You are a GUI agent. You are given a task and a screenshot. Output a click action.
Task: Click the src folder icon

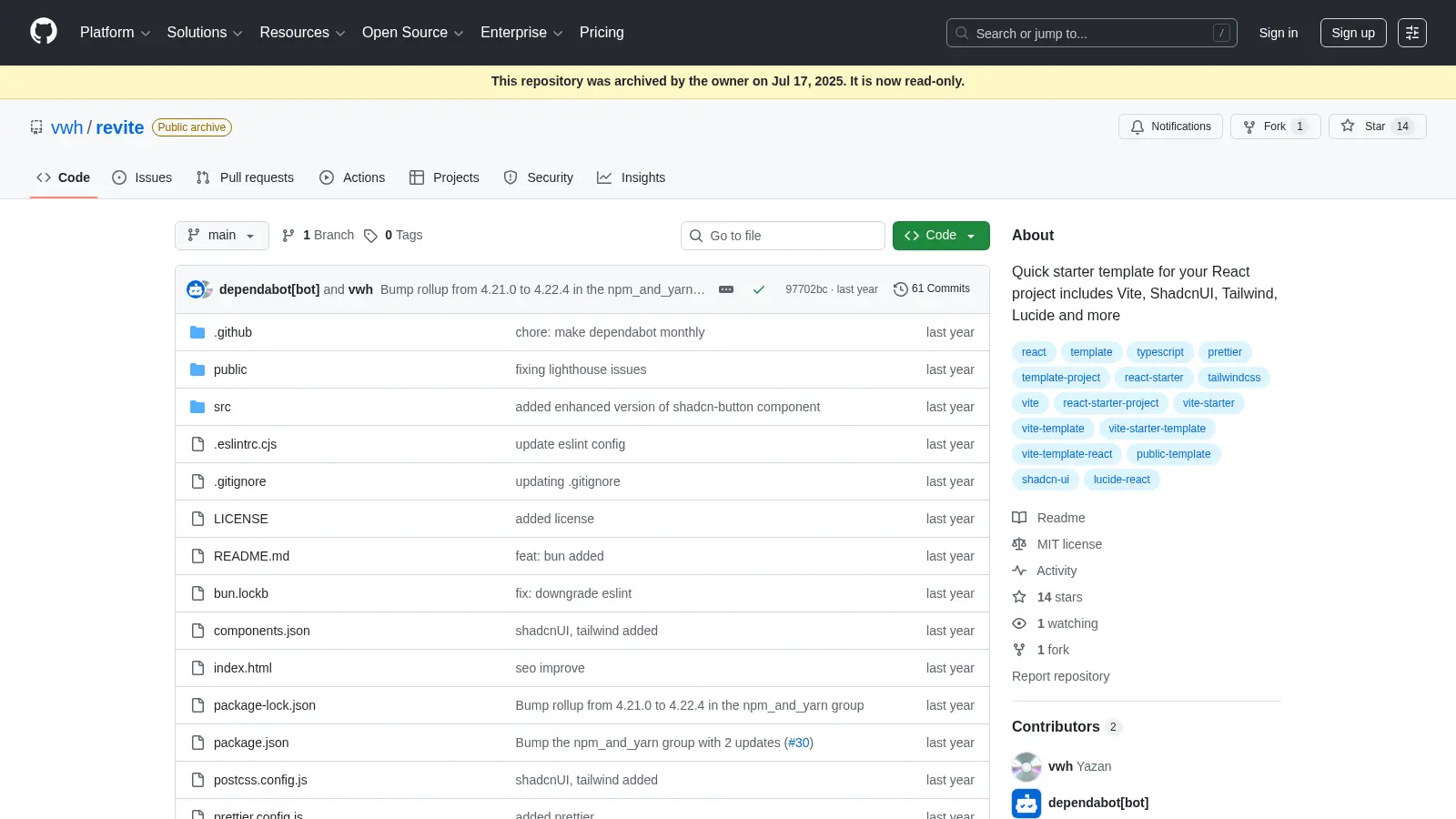point(197,407)
